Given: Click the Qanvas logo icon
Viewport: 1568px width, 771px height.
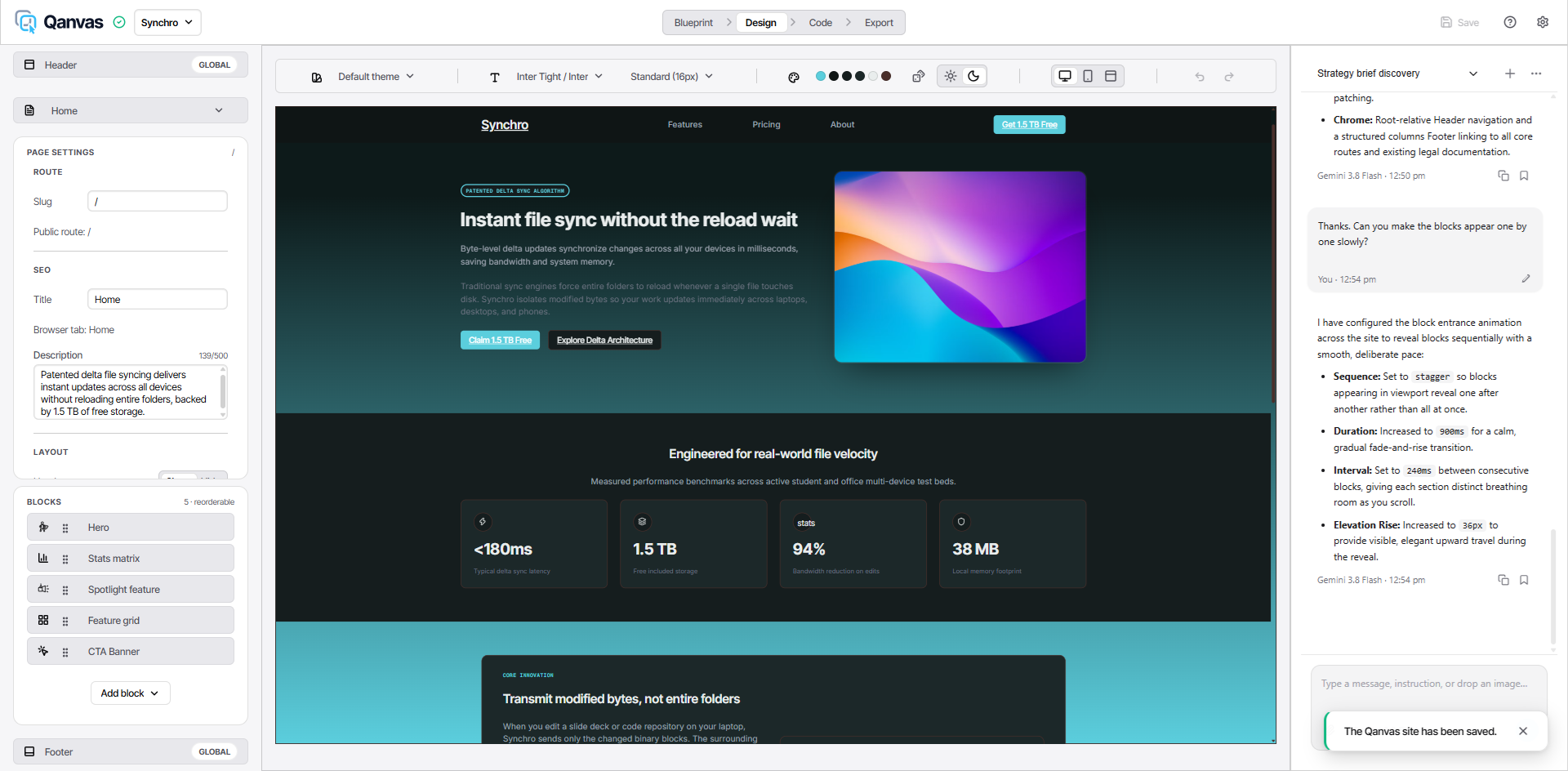Looking at the screenshot, I should point(26,22).
